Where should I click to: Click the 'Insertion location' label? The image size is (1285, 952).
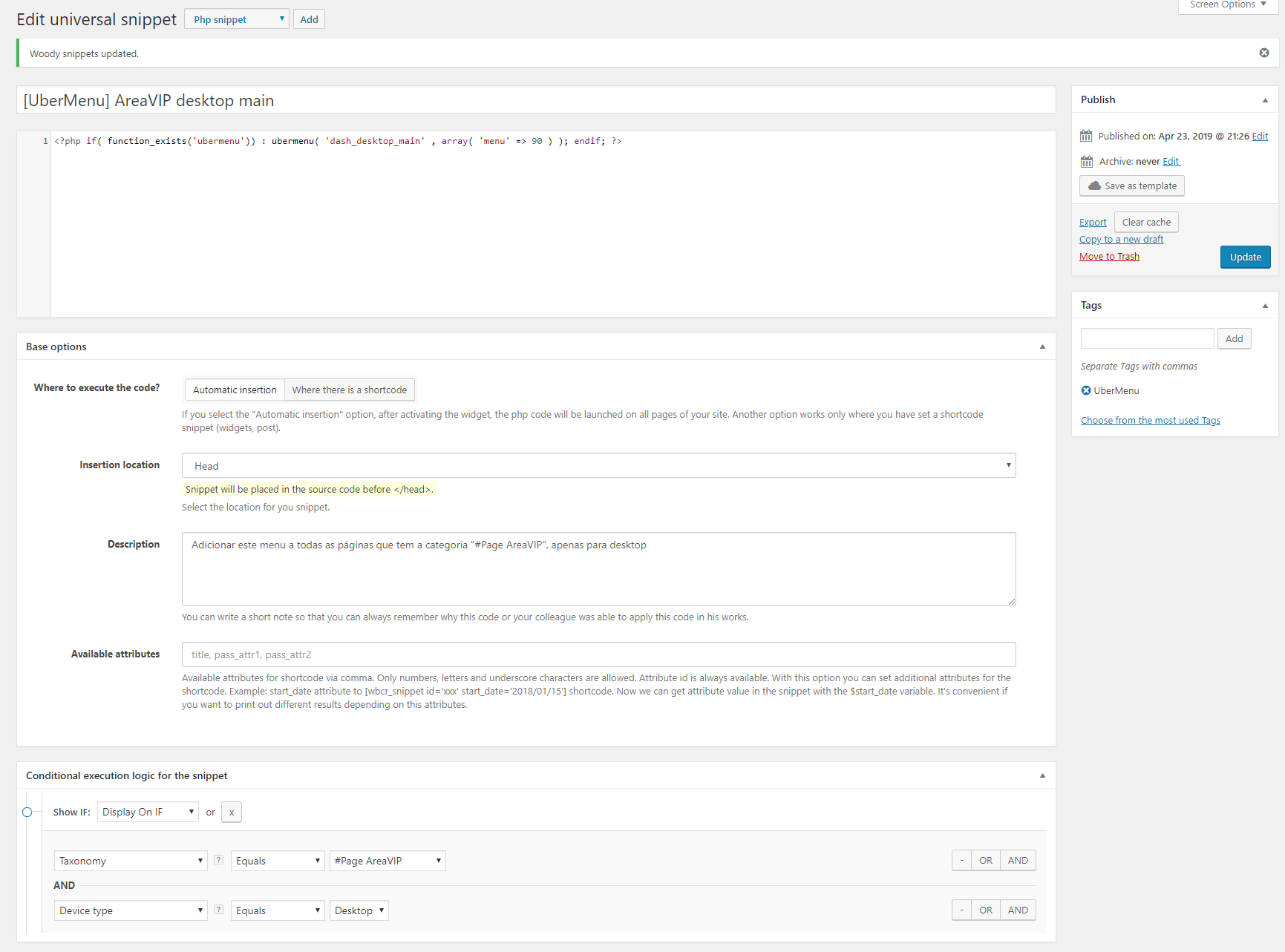(x=120, y=464)
